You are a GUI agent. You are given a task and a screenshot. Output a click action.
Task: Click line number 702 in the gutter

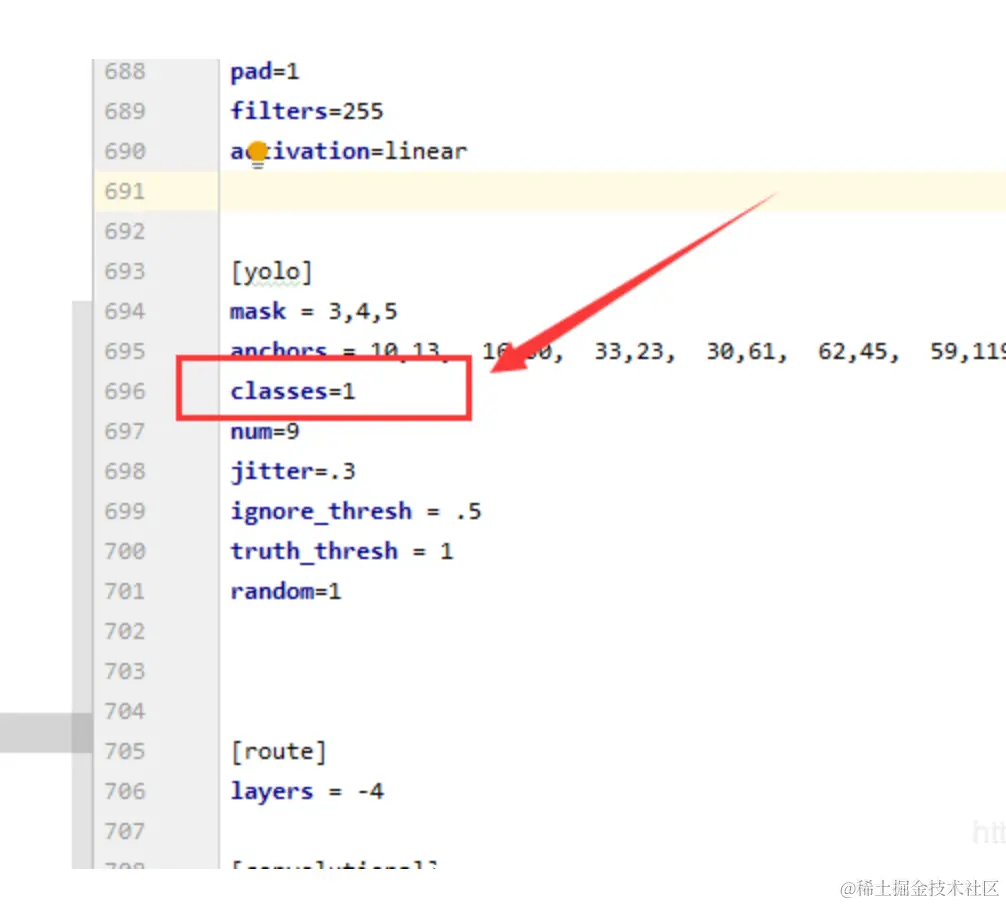click(125, 631)
